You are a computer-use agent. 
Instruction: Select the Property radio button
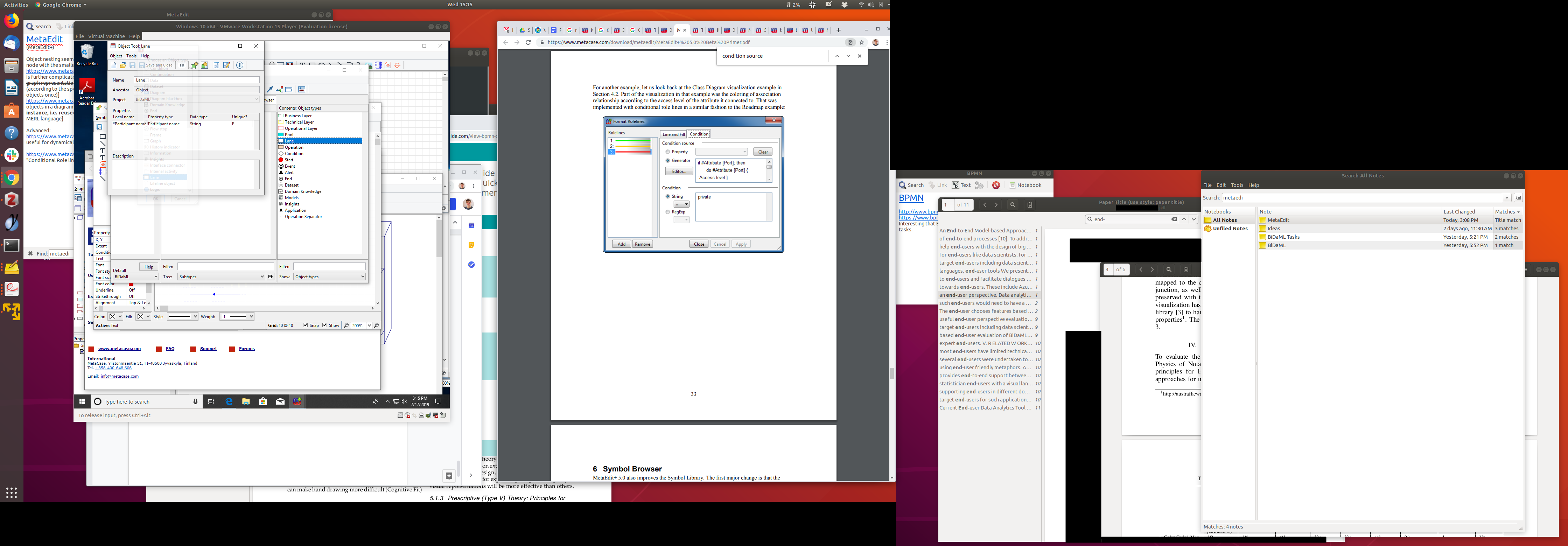point(668,152)
